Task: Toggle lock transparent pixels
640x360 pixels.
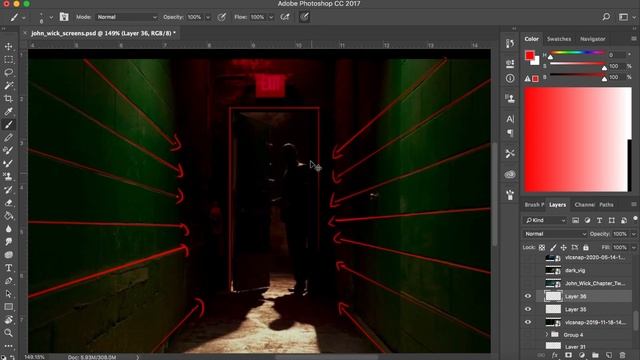Action: click(542, 247)
